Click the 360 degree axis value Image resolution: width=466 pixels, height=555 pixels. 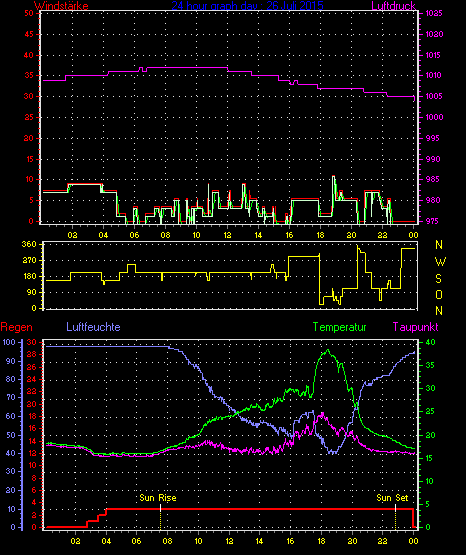pyautogui.click(x=29, y=244)
